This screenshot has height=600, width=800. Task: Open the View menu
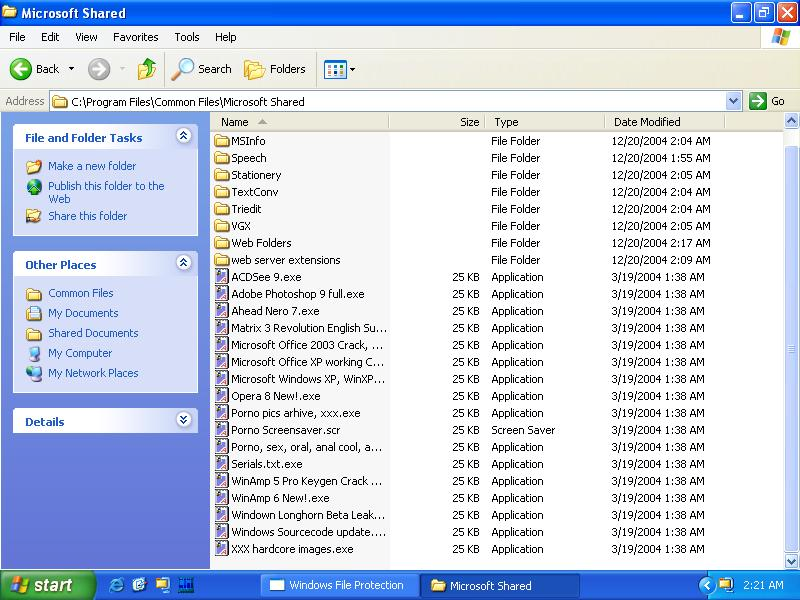[86, 37]
